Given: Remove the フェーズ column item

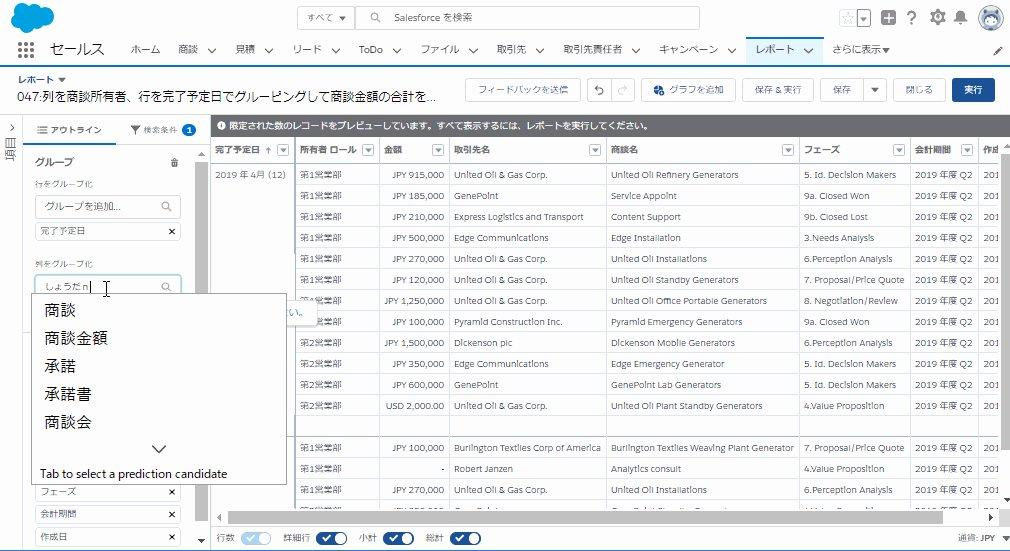Looking at the screenshot, I should 172,492.
